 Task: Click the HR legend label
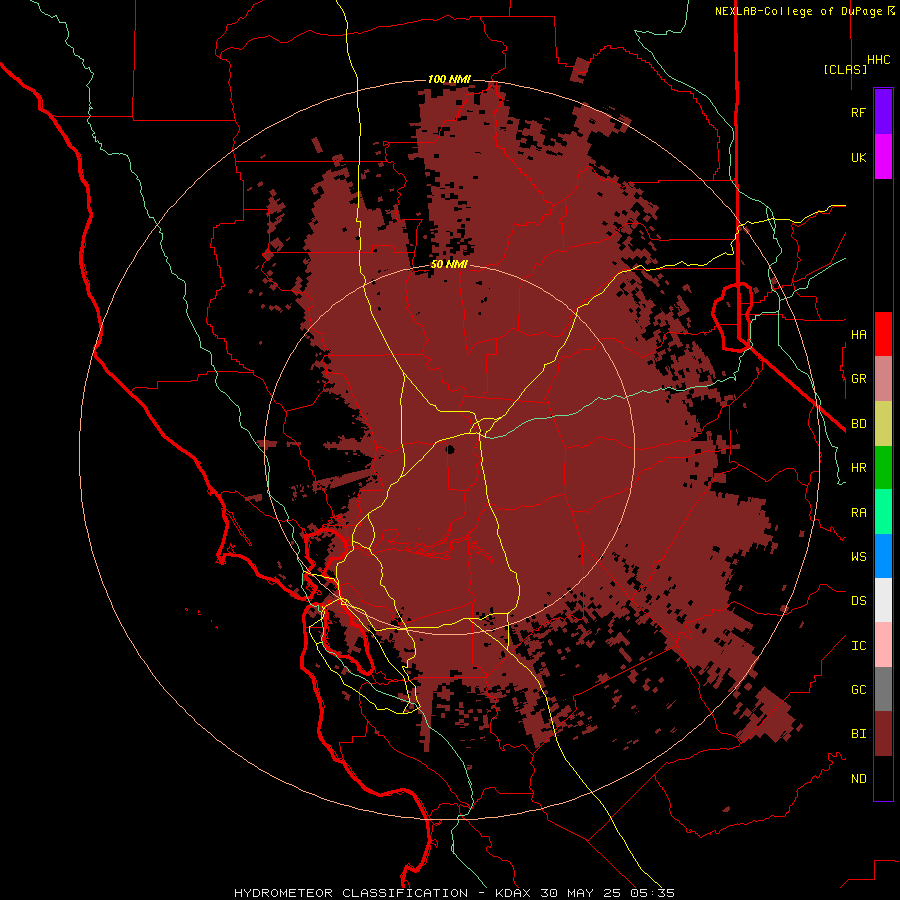[x=858, y=468]
